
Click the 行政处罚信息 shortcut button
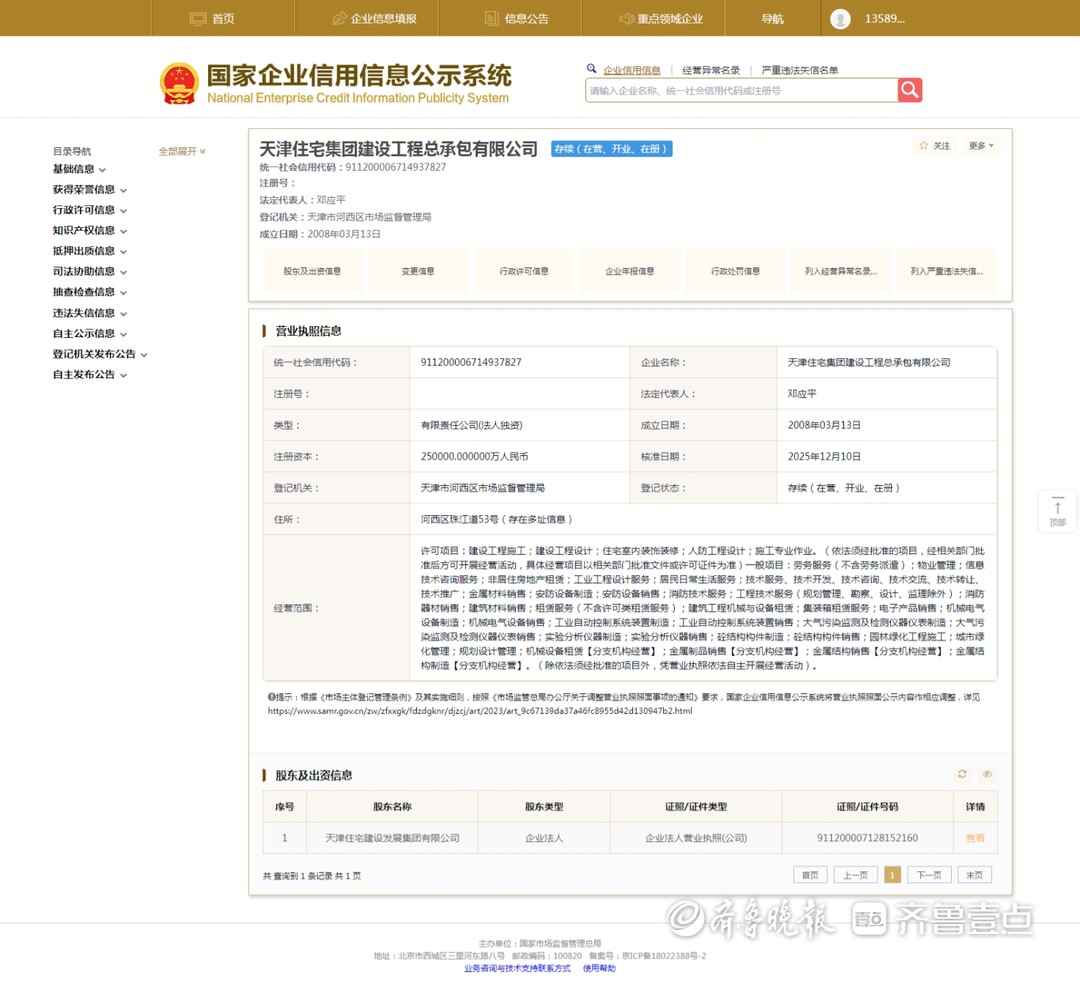tap(736, 271)
